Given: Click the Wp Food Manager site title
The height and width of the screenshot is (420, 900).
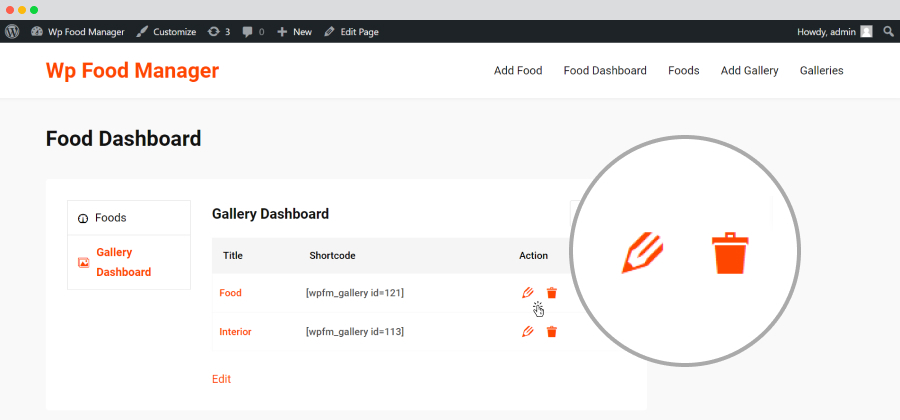Looking at the screenshot, I should tap(133, 71).
